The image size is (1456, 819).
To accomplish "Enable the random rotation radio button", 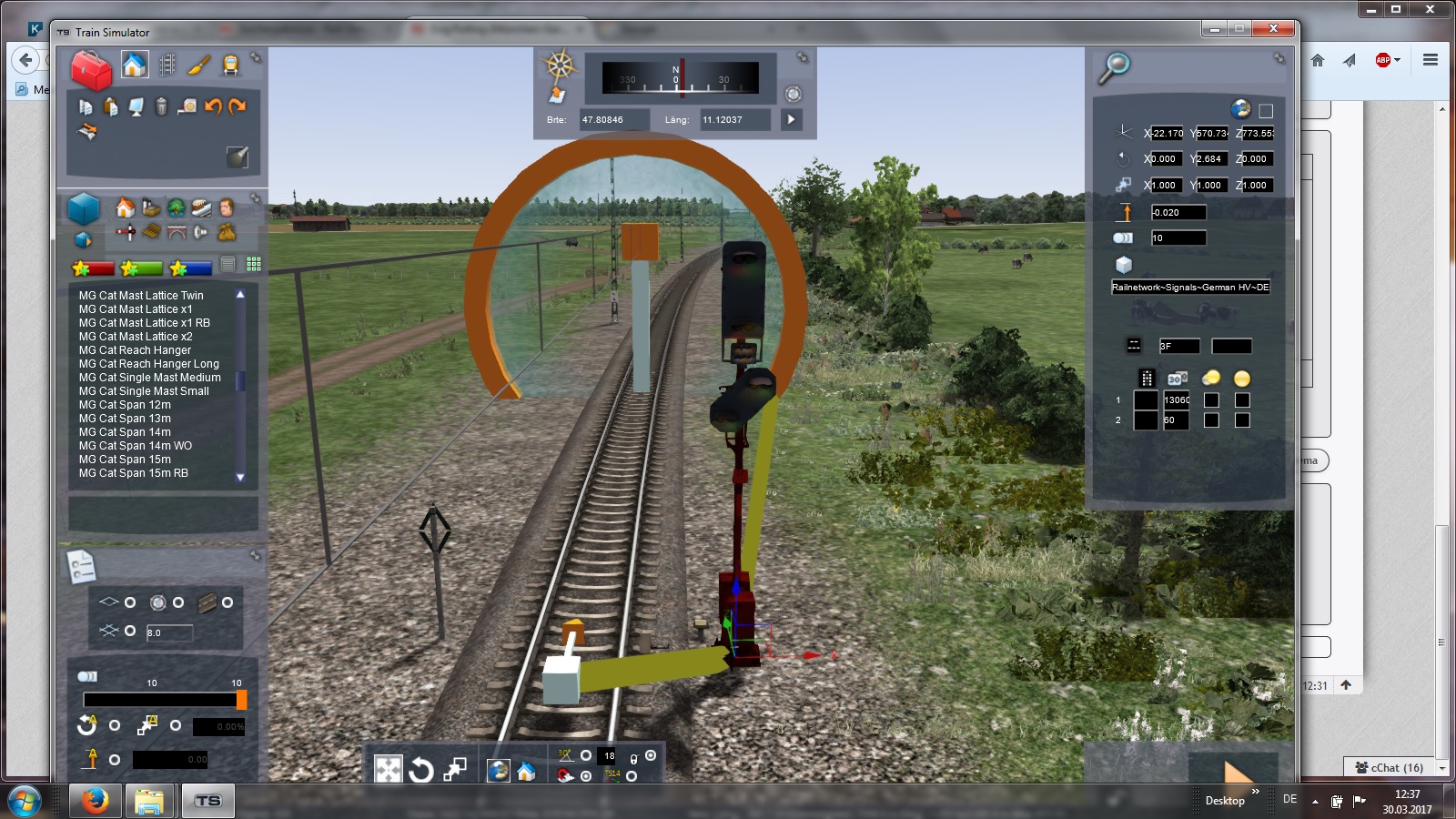I will tap(115, 725).
